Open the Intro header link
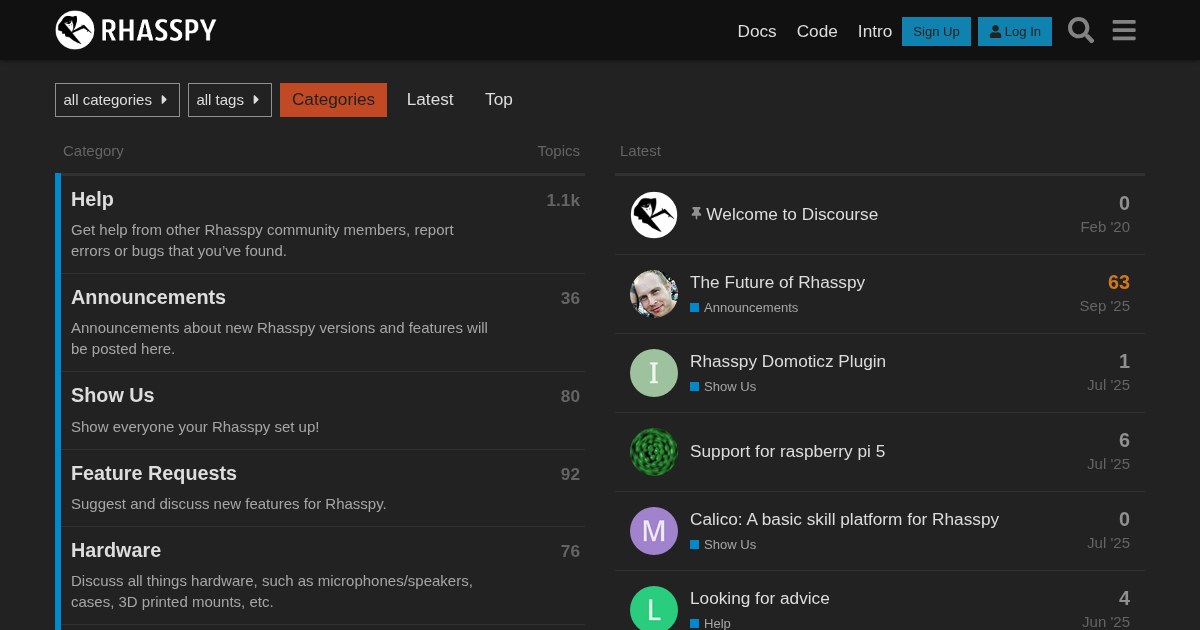This screenshot has height=630, width=1200. 875,31
